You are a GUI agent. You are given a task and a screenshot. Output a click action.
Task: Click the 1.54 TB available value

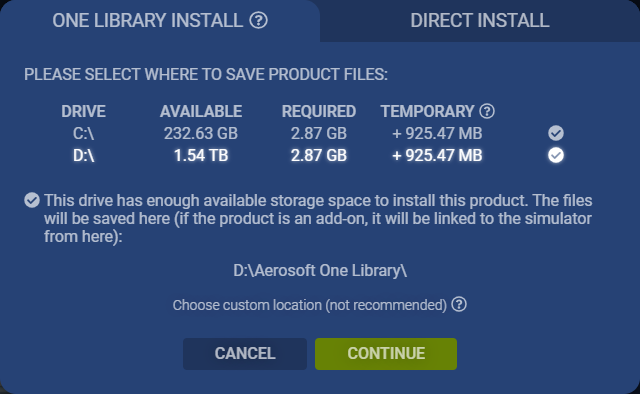click(201, 155)
